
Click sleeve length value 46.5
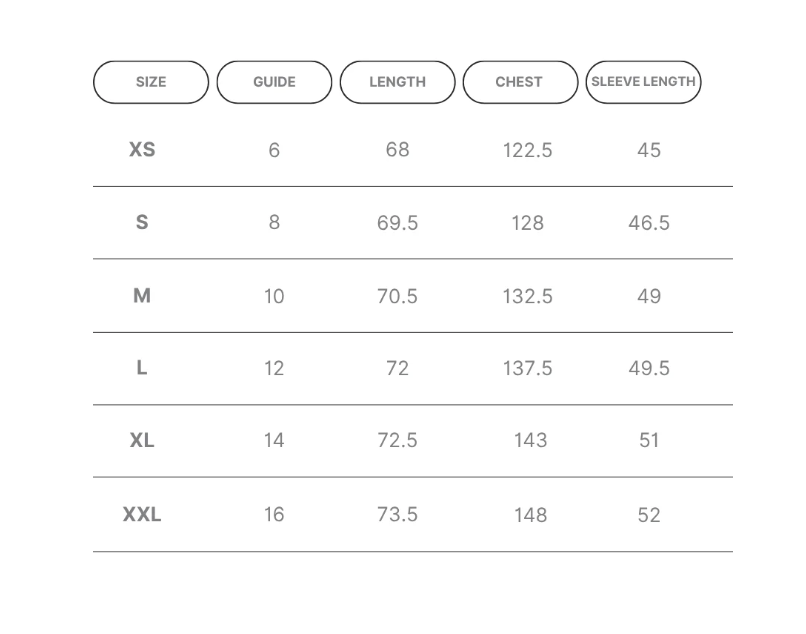tap(649, 223)
